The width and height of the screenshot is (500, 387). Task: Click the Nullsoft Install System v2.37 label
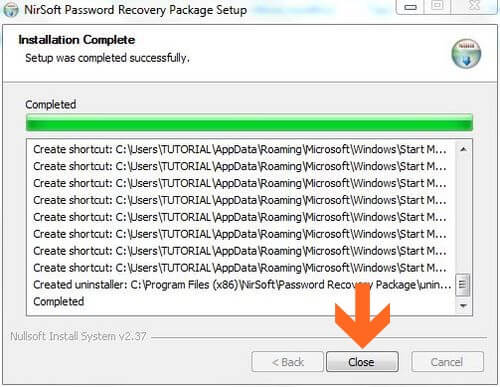point(78,336)
